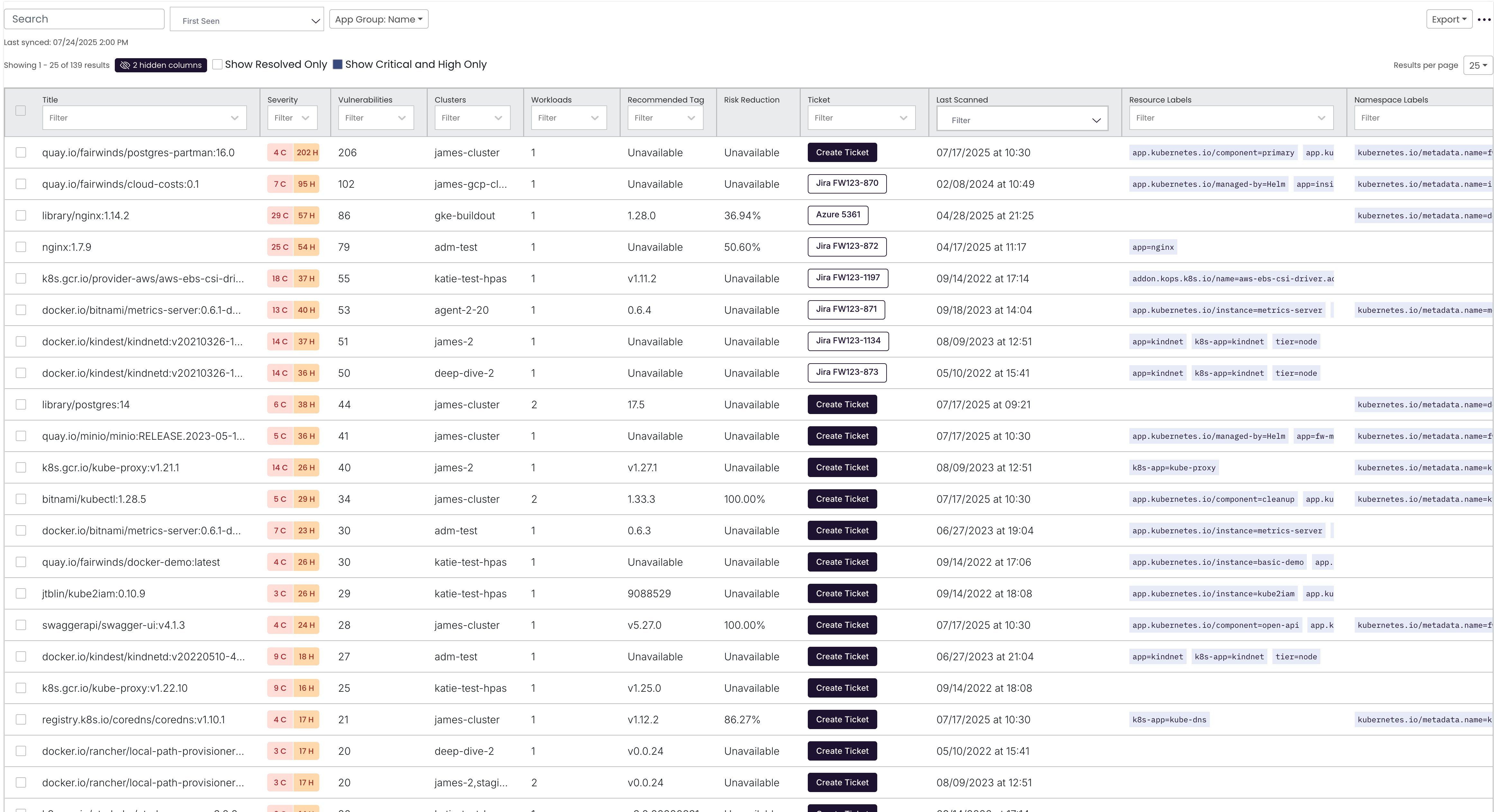Open jtblin/kube2iam:0.10.9 image
Viewport: 1494px width, 812px height.
[94, 593]
